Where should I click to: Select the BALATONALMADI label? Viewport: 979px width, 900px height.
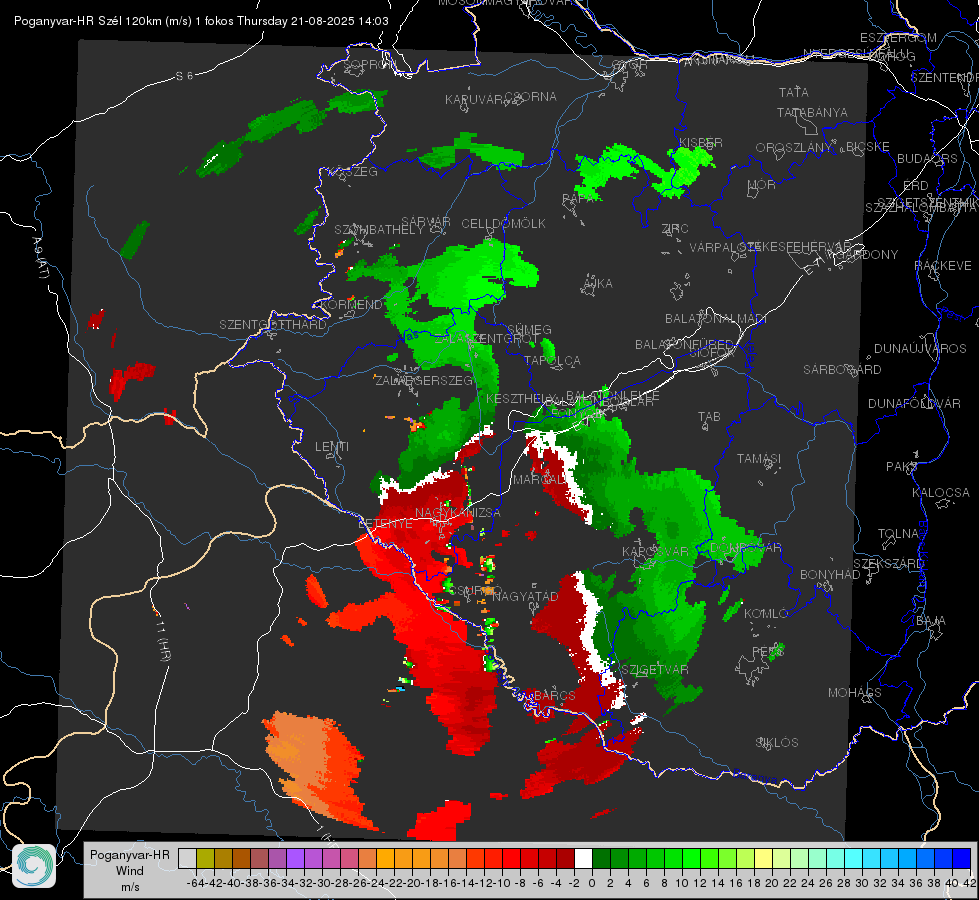716,319
